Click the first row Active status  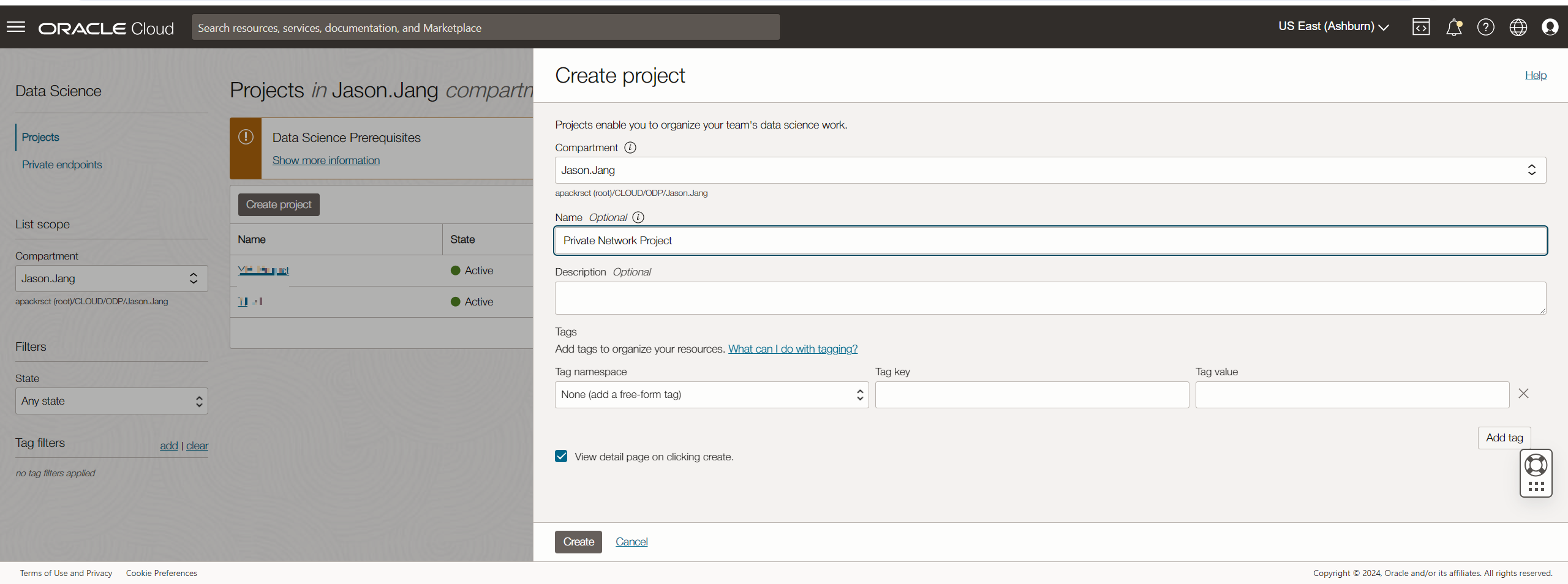coord(472,271)
